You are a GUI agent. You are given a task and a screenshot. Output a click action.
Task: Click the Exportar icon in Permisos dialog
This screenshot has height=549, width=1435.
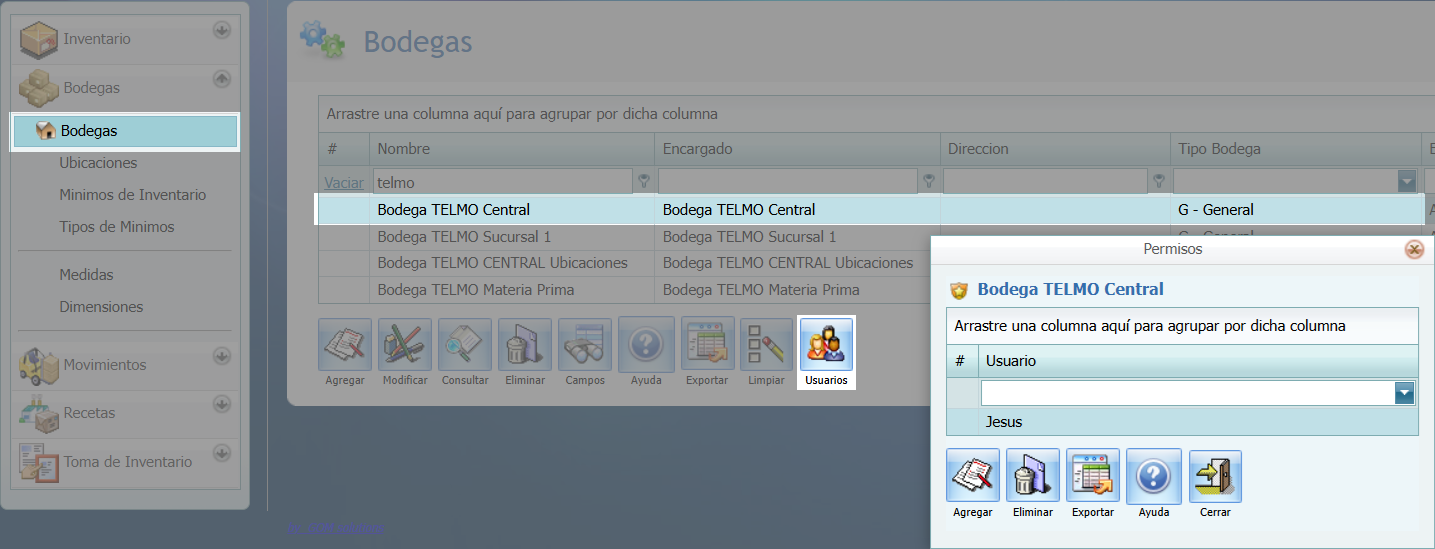click(1092, 476)
